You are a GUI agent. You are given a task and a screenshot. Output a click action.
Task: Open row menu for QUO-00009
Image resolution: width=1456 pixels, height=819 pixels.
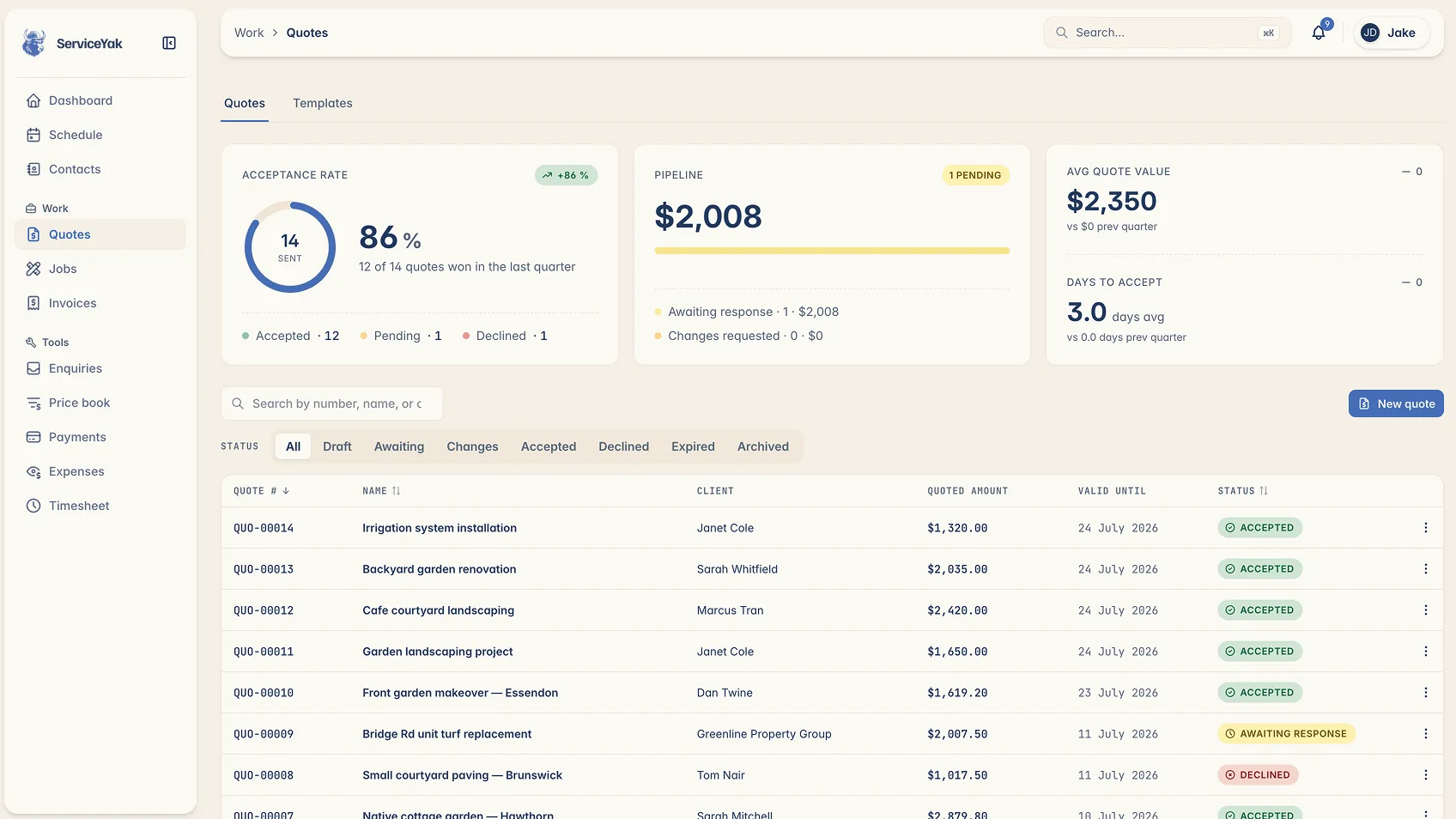pyautogui.click(x=1426, y=734)
